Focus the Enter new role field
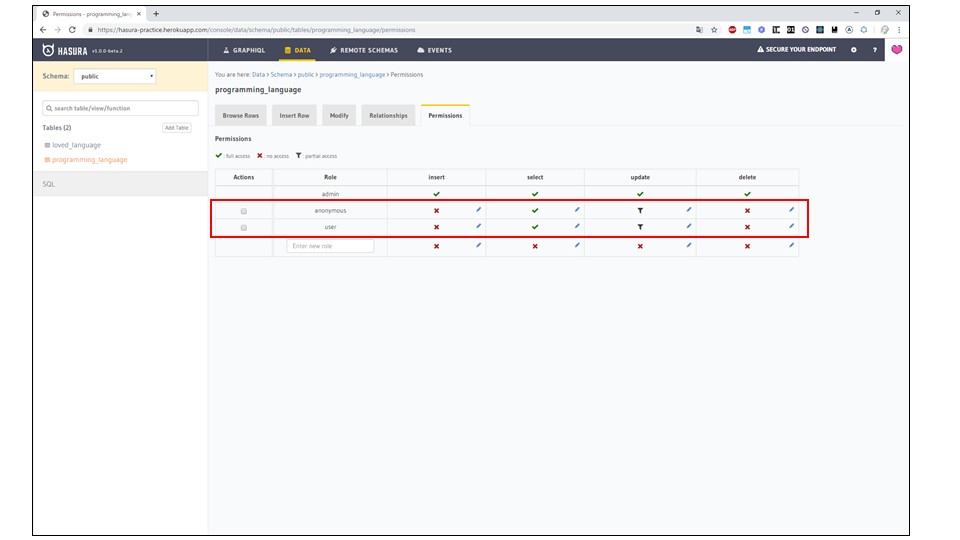Viewport: 960px width, 540px height. coord(330,246)
